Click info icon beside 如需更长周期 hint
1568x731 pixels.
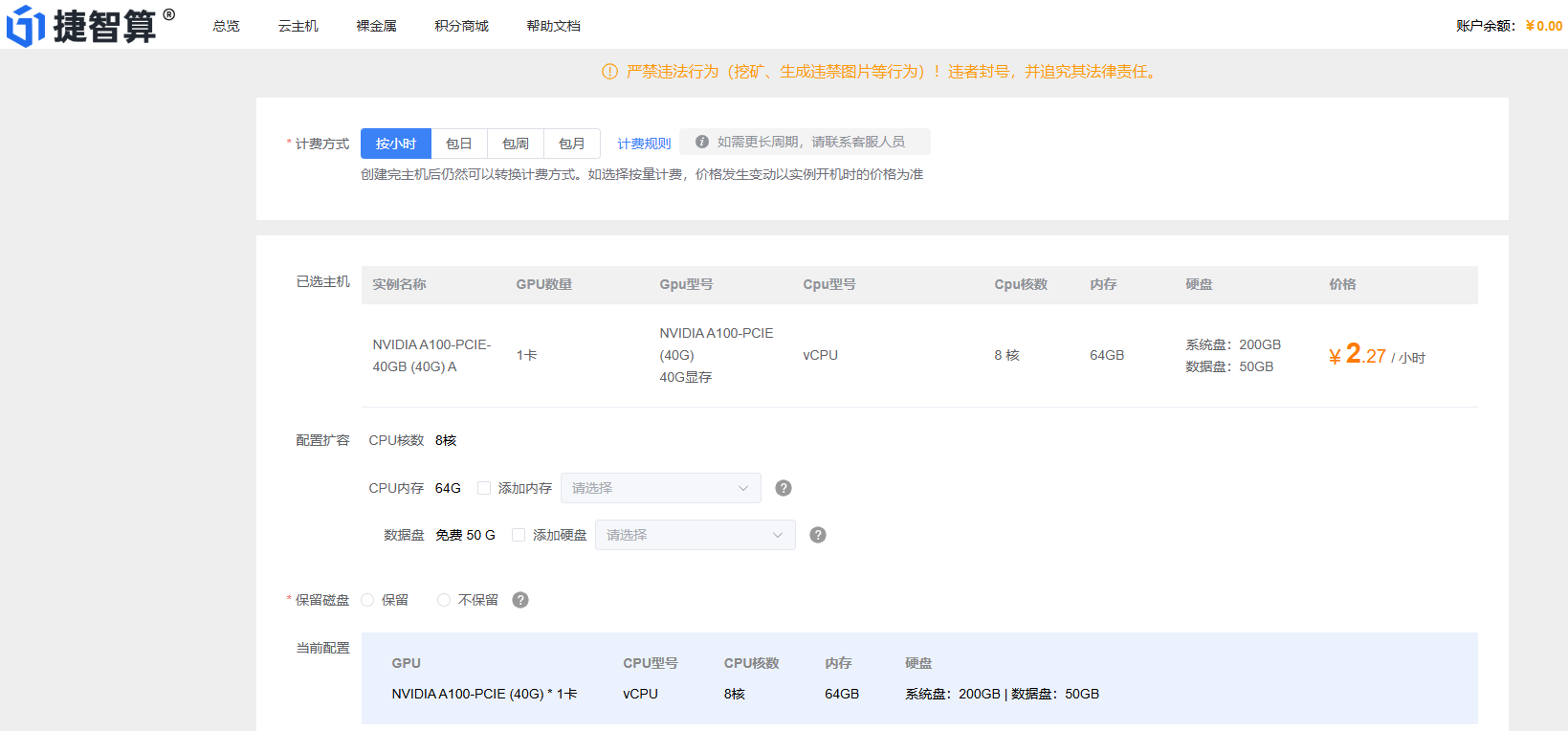[x=702, y=142]
